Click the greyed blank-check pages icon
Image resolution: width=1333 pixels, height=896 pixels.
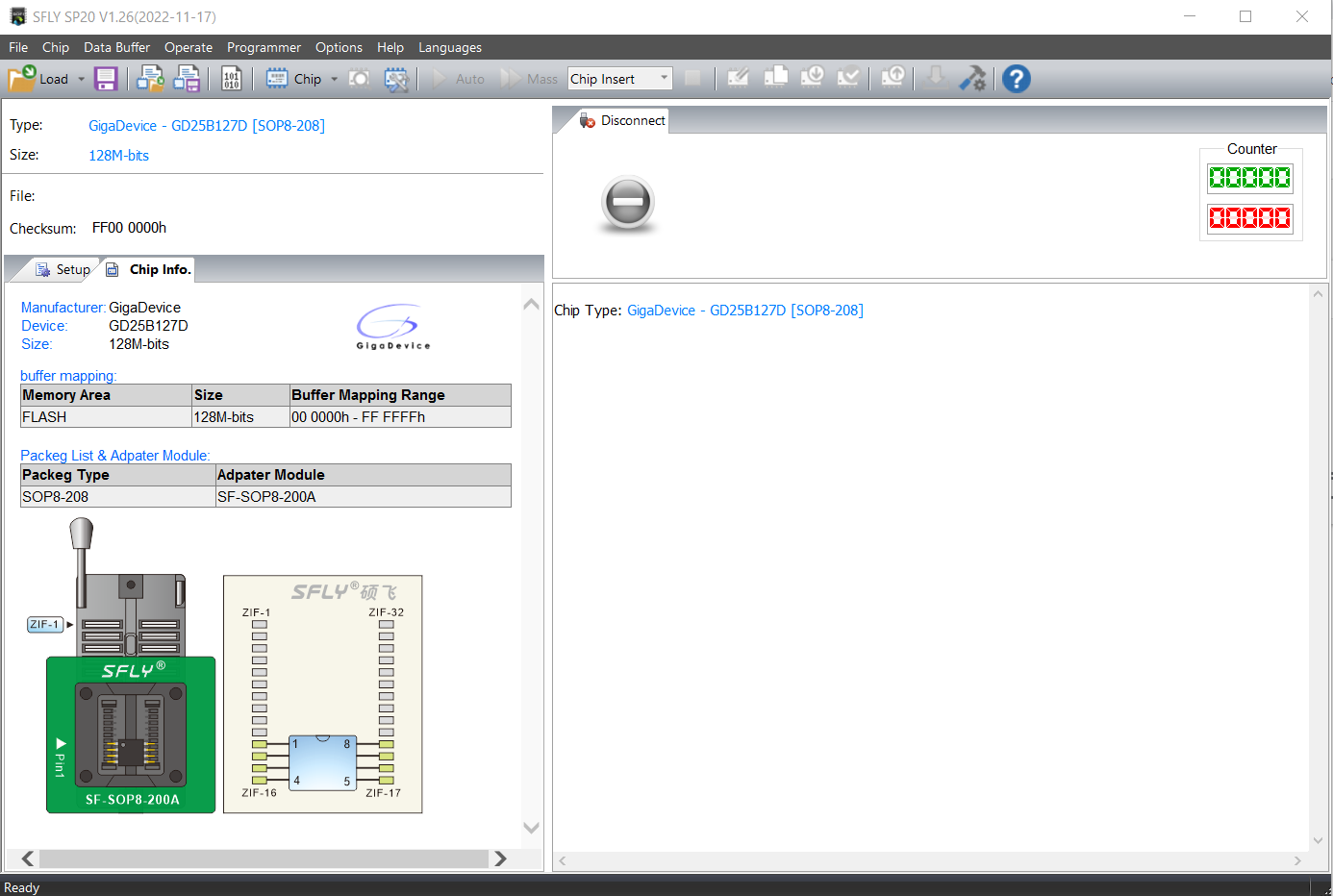click(x=775, y=78)
